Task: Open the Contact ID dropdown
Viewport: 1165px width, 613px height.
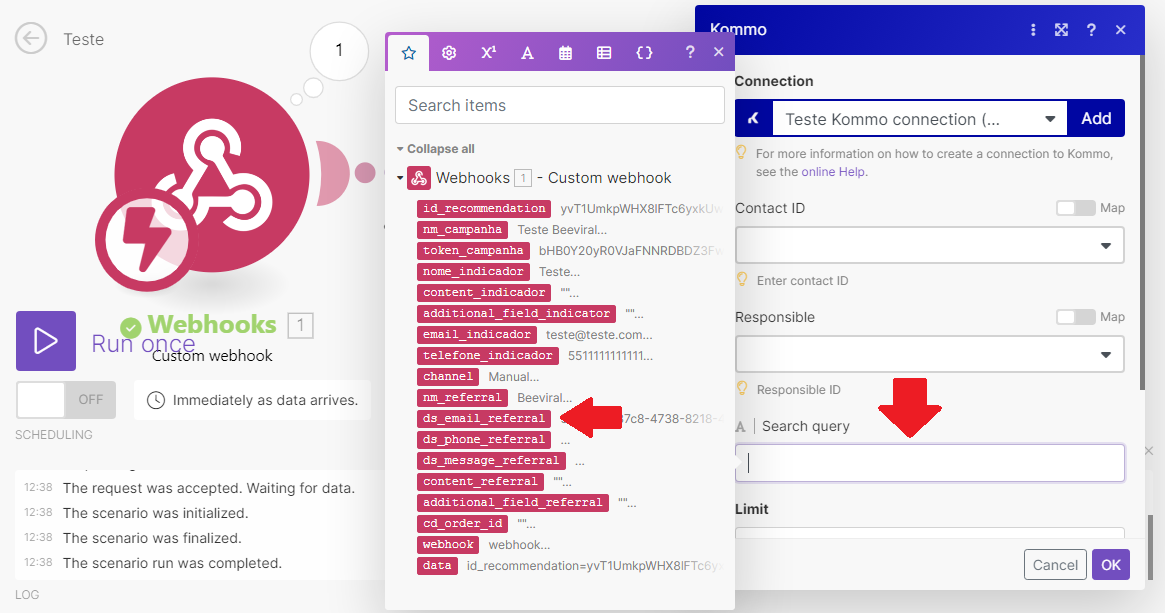Action: pos(929,245)
